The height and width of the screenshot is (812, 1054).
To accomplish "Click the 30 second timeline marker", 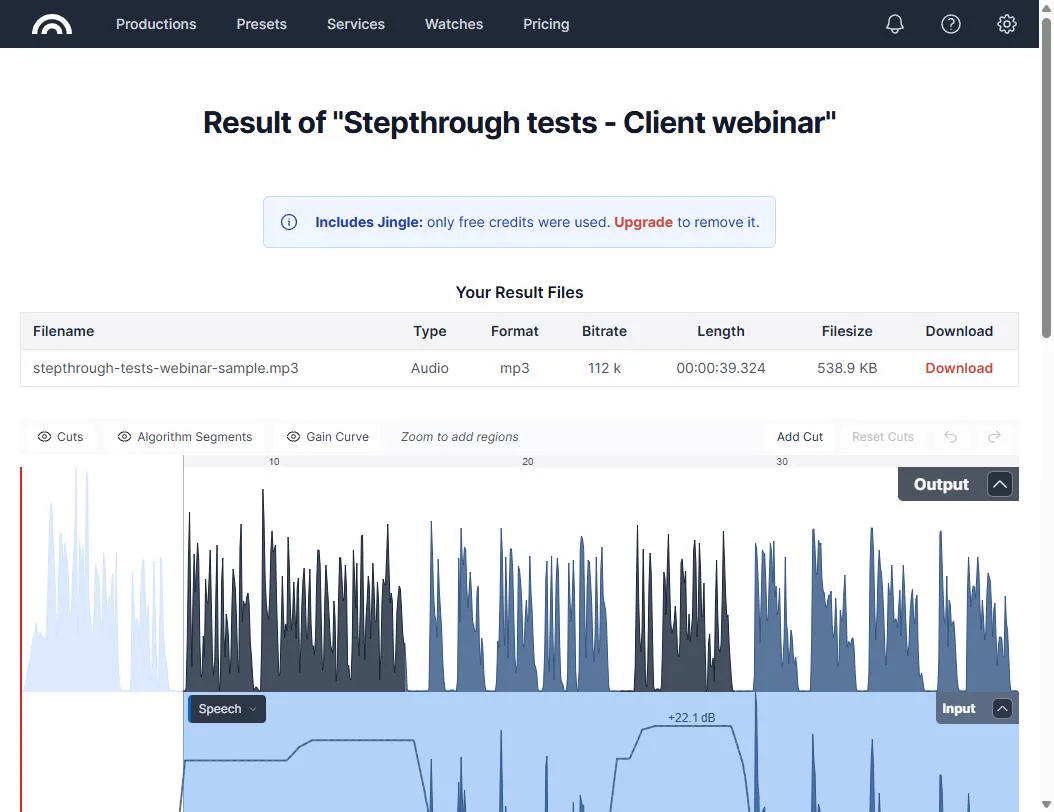I will pyautogui.click(x=782, y=462).
